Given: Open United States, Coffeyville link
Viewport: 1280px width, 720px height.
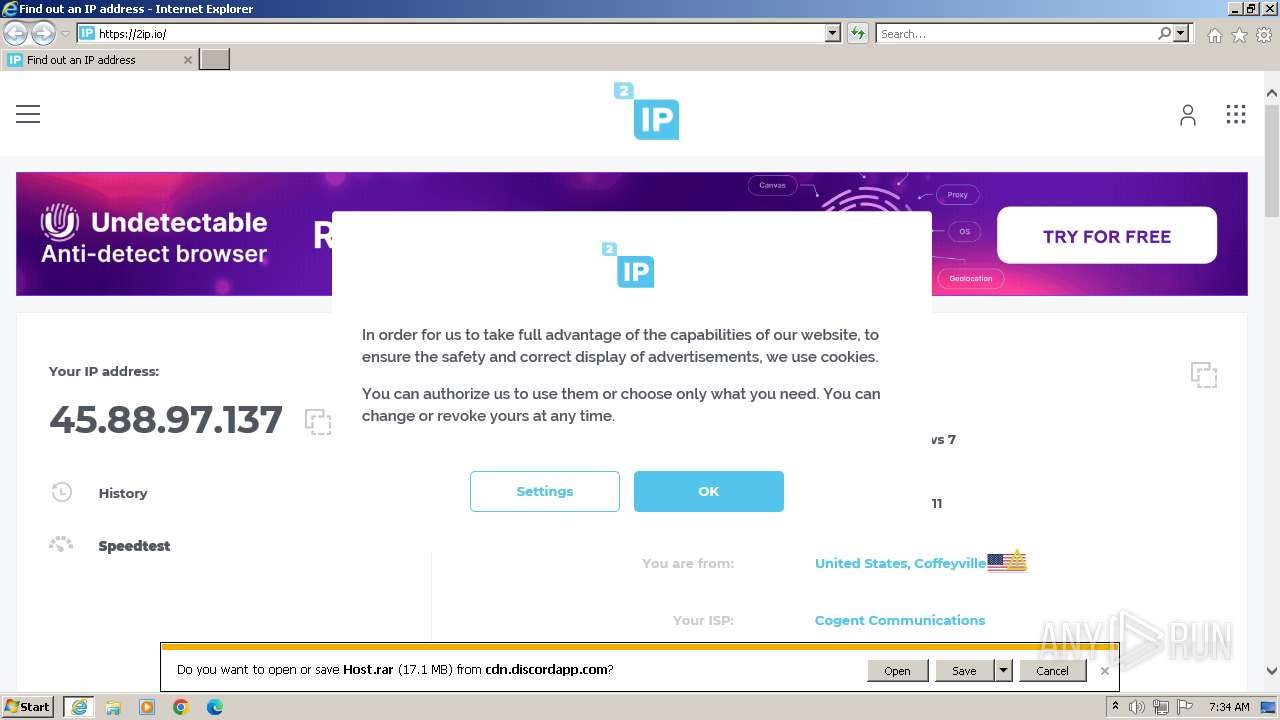Looking at the screenshot, I should coord(900,563).
